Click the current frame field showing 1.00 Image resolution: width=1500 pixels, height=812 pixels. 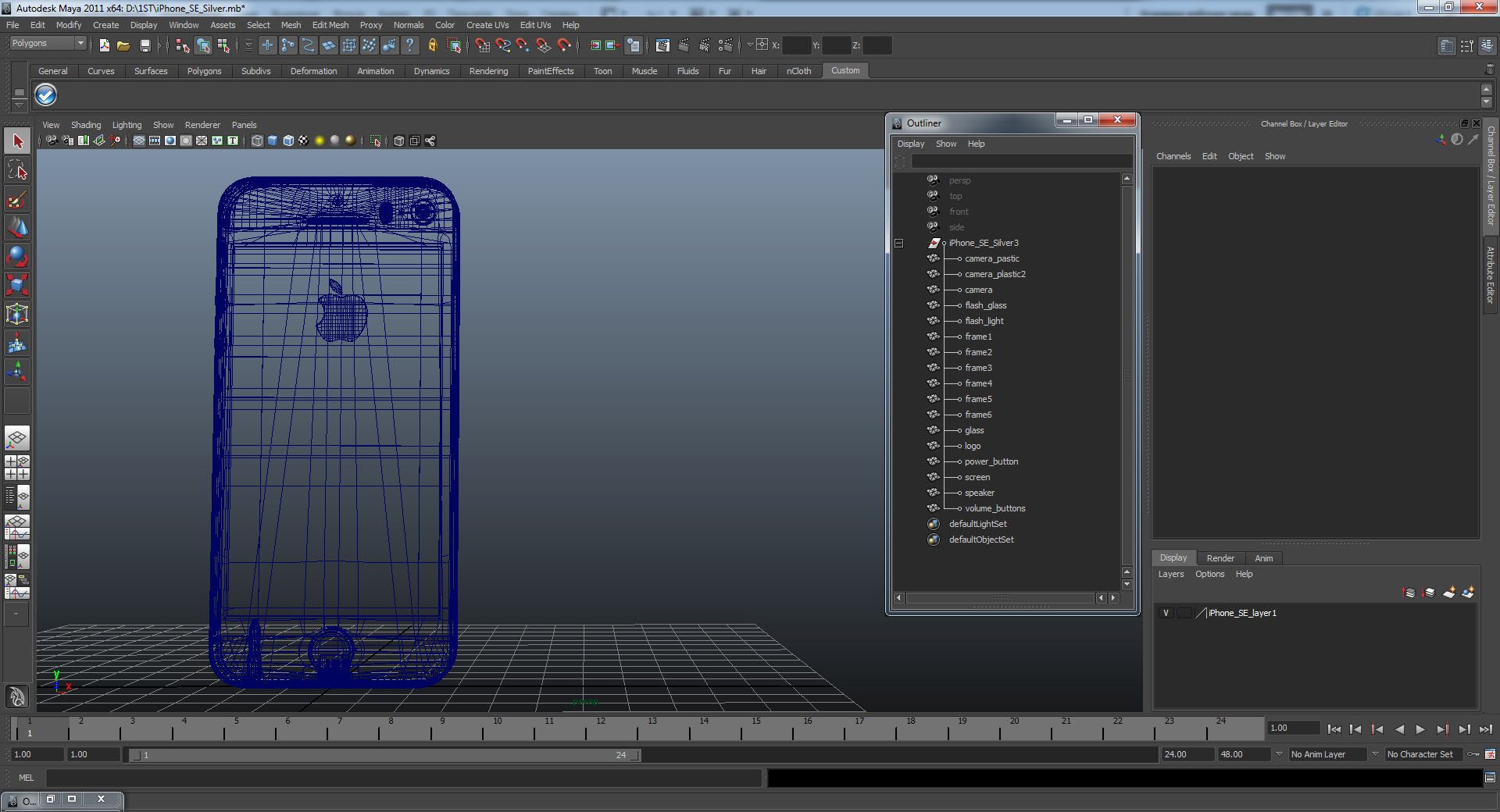pos(1293,728)
